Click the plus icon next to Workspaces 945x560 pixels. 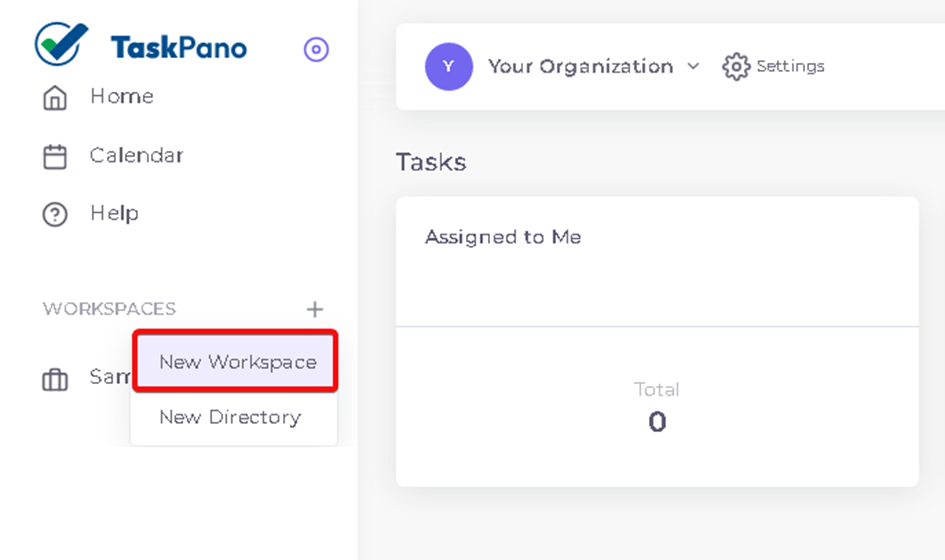click(x=315, y=309)
